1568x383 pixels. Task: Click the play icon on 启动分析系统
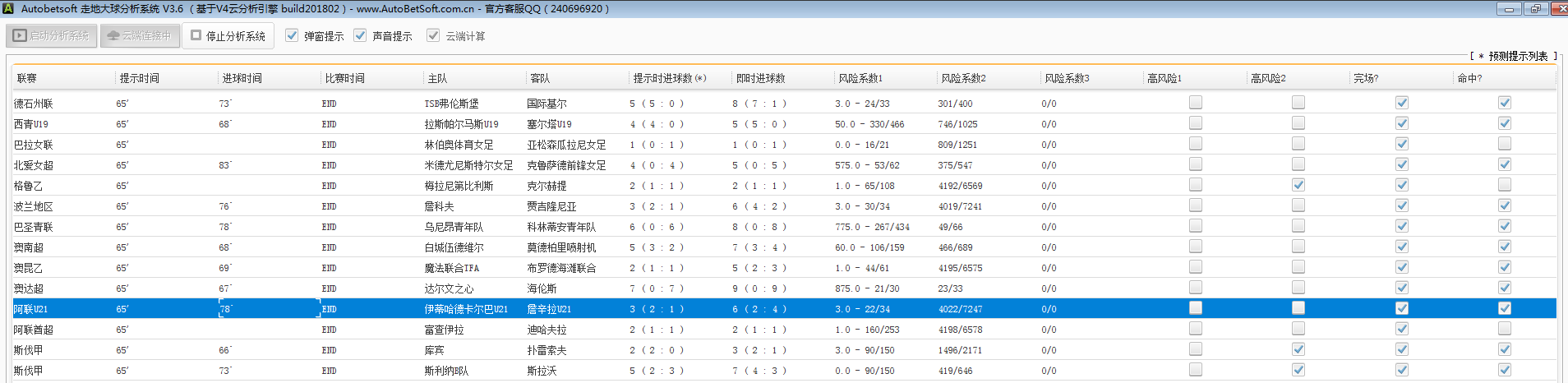[x=20, y=36]
